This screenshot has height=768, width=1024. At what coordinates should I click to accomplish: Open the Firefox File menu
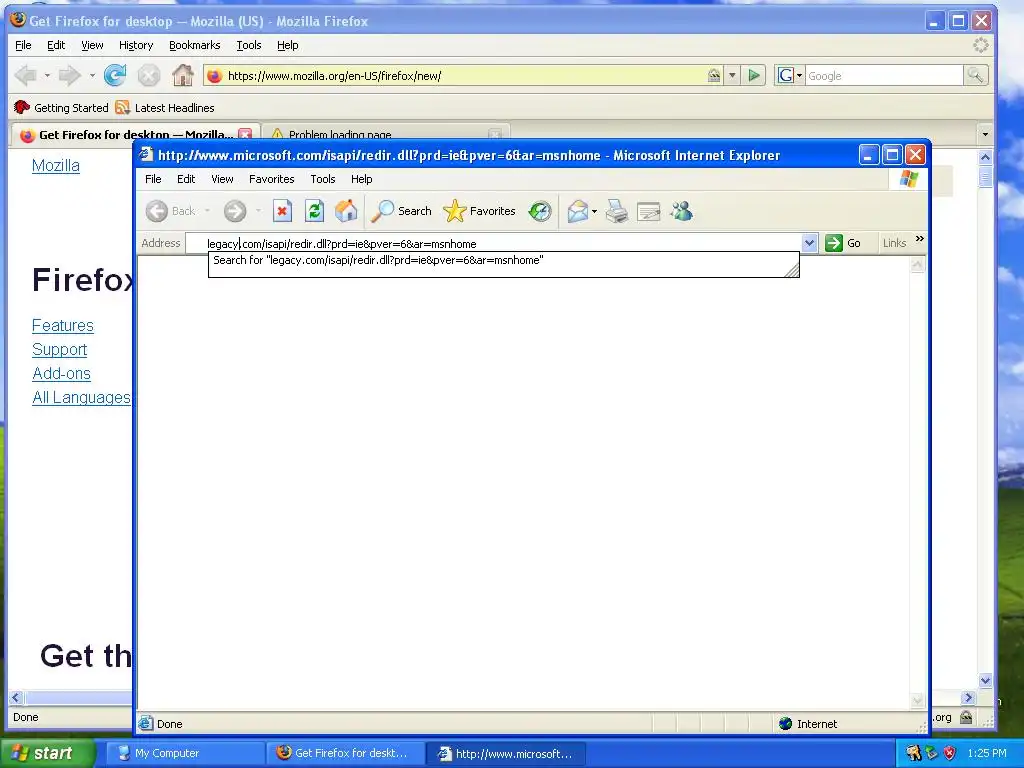[23, 45]
